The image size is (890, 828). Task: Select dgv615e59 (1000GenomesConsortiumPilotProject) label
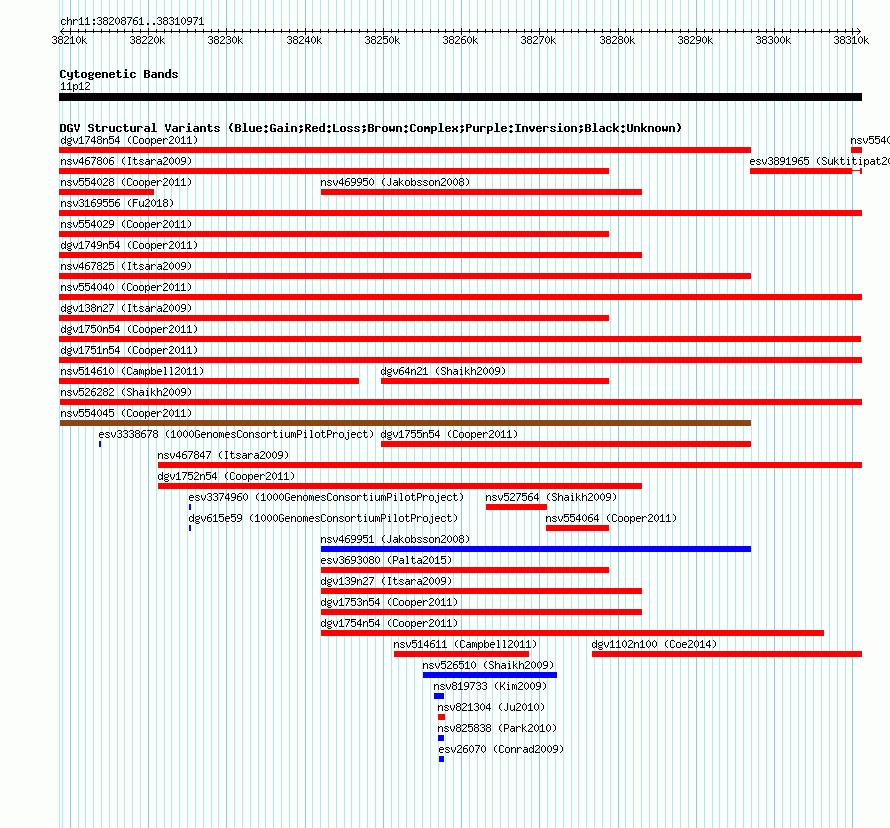(323, 518)
